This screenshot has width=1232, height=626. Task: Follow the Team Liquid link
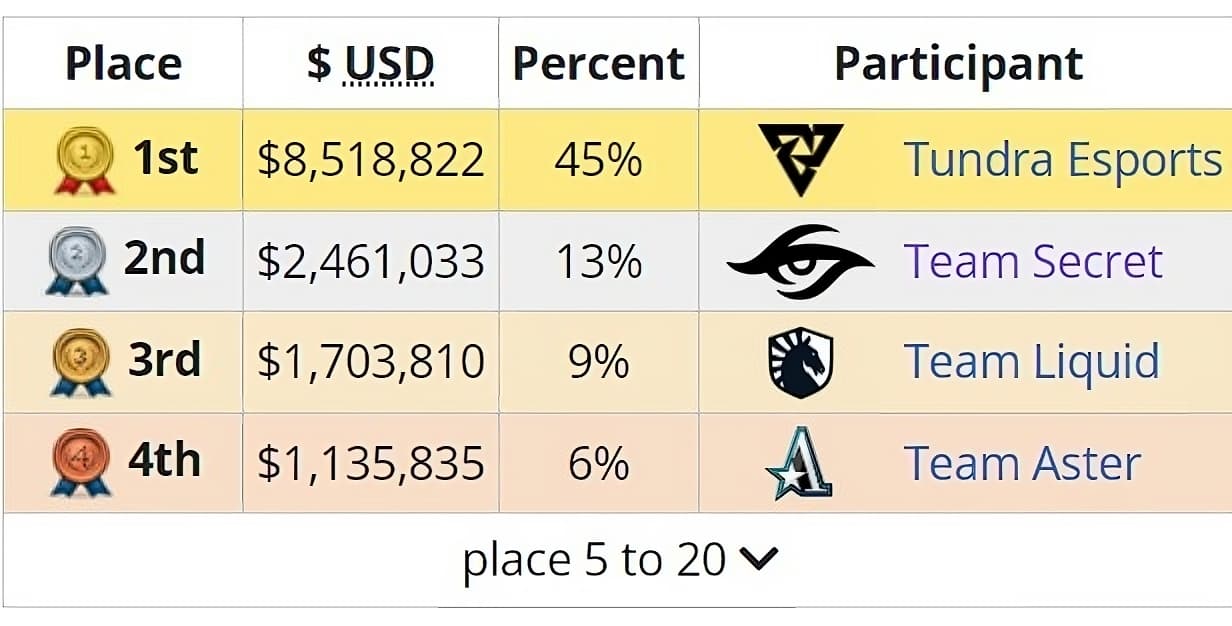click(x=1031, y=362)
